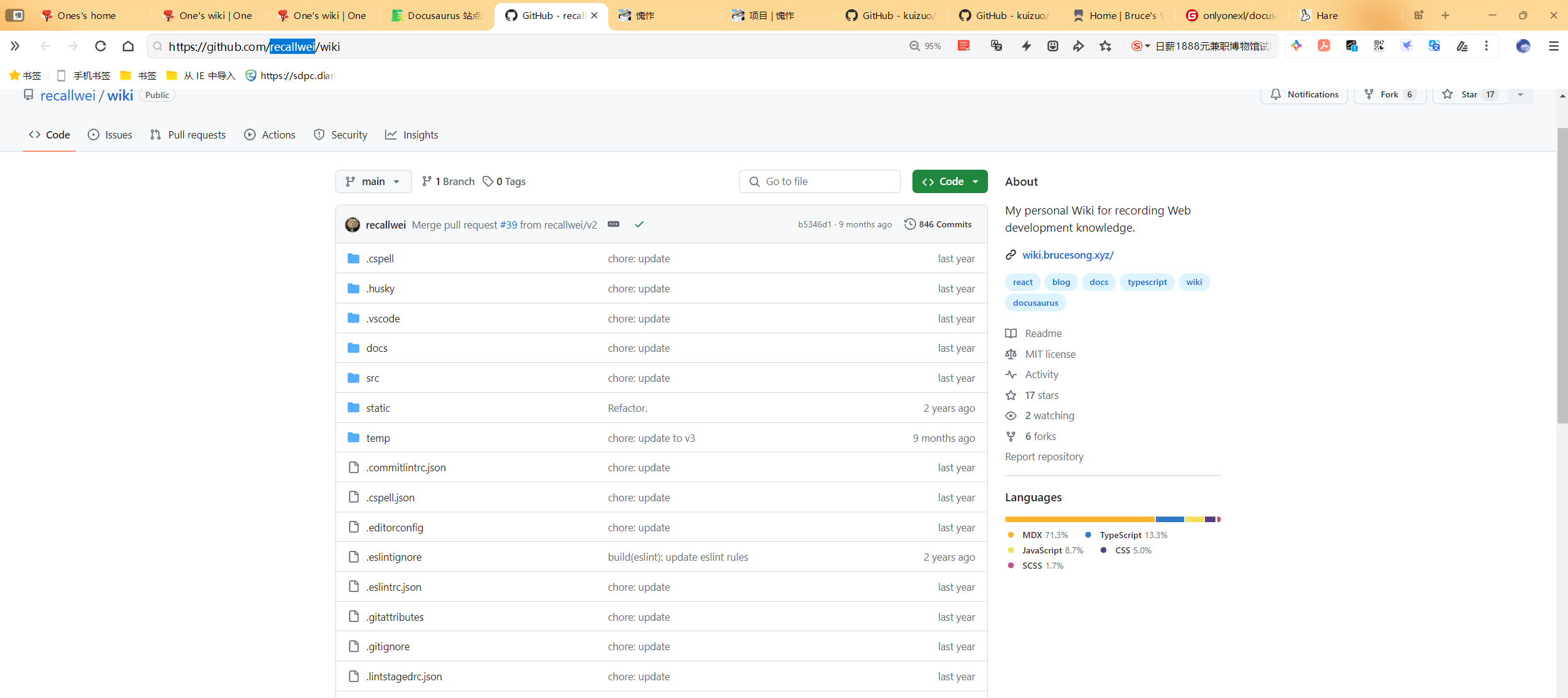Screen dimensions: 1568x698
Task: Click the back navigation arrow
Action: (45, 46)
